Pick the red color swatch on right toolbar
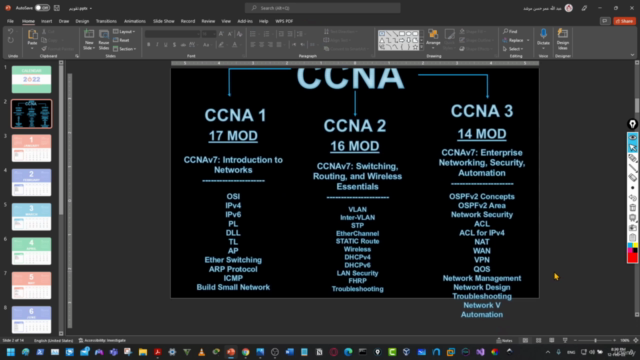The height and width of the screenshot is (360, 640). 632,258
